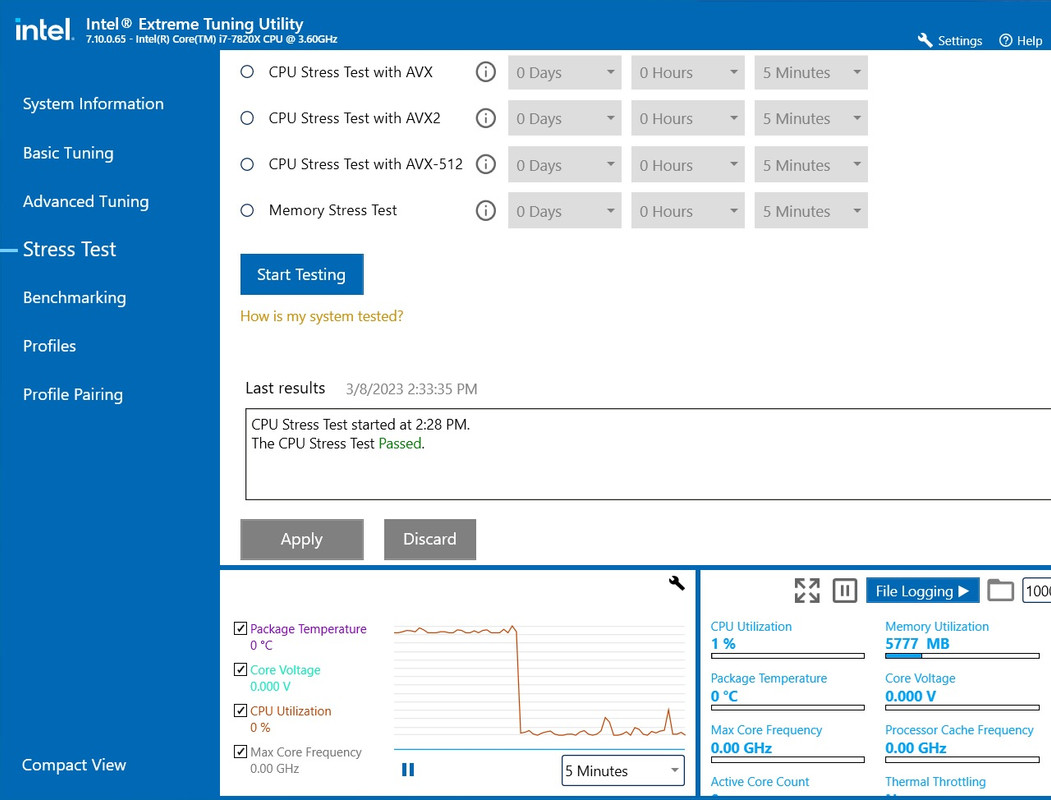Click the 'Active Core Count' label
Image resolution: width=1051 pixels, height=800 pixels.
pos(759,781)
